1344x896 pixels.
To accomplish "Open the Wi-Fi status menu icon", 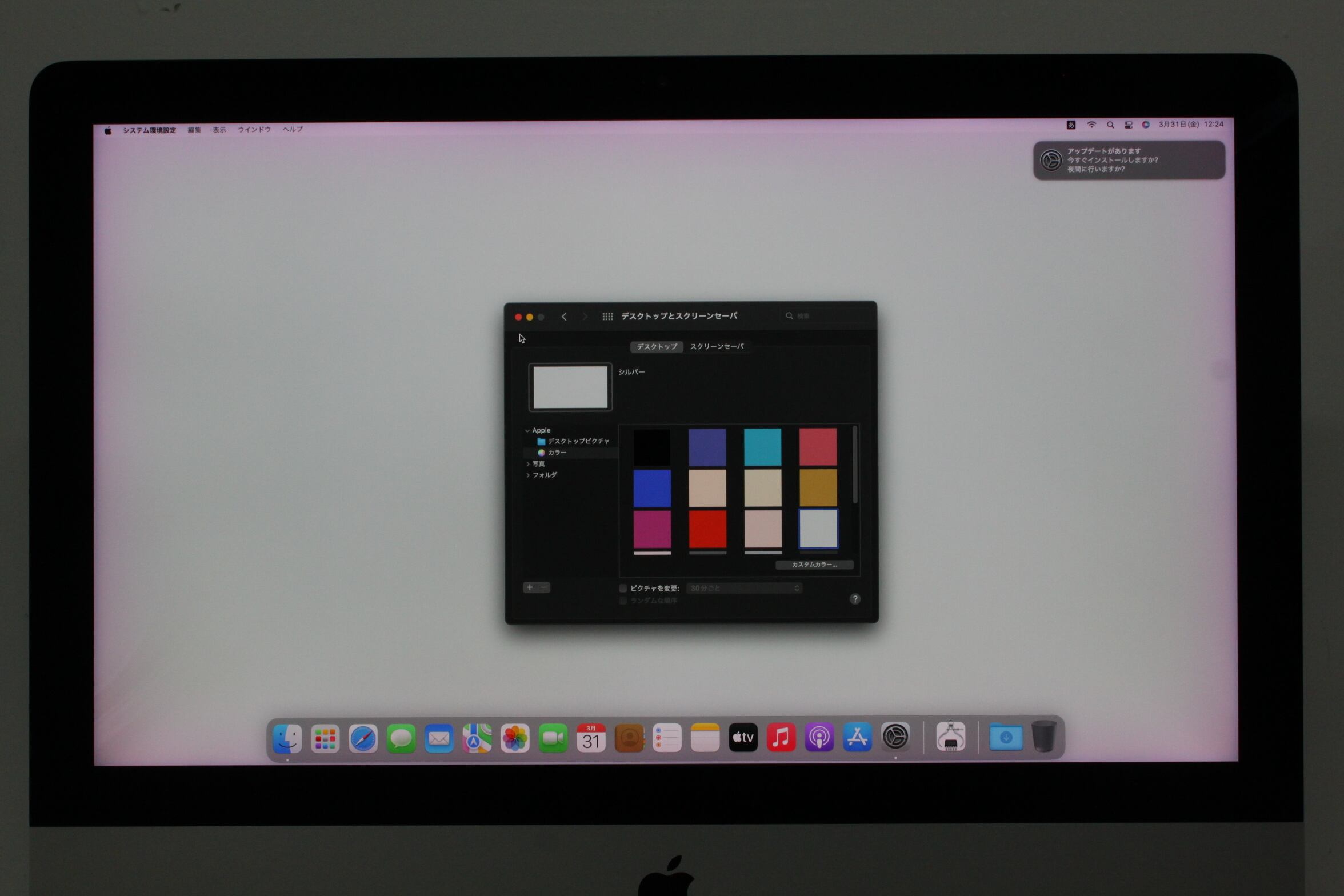I will [x=1091, y=125].
